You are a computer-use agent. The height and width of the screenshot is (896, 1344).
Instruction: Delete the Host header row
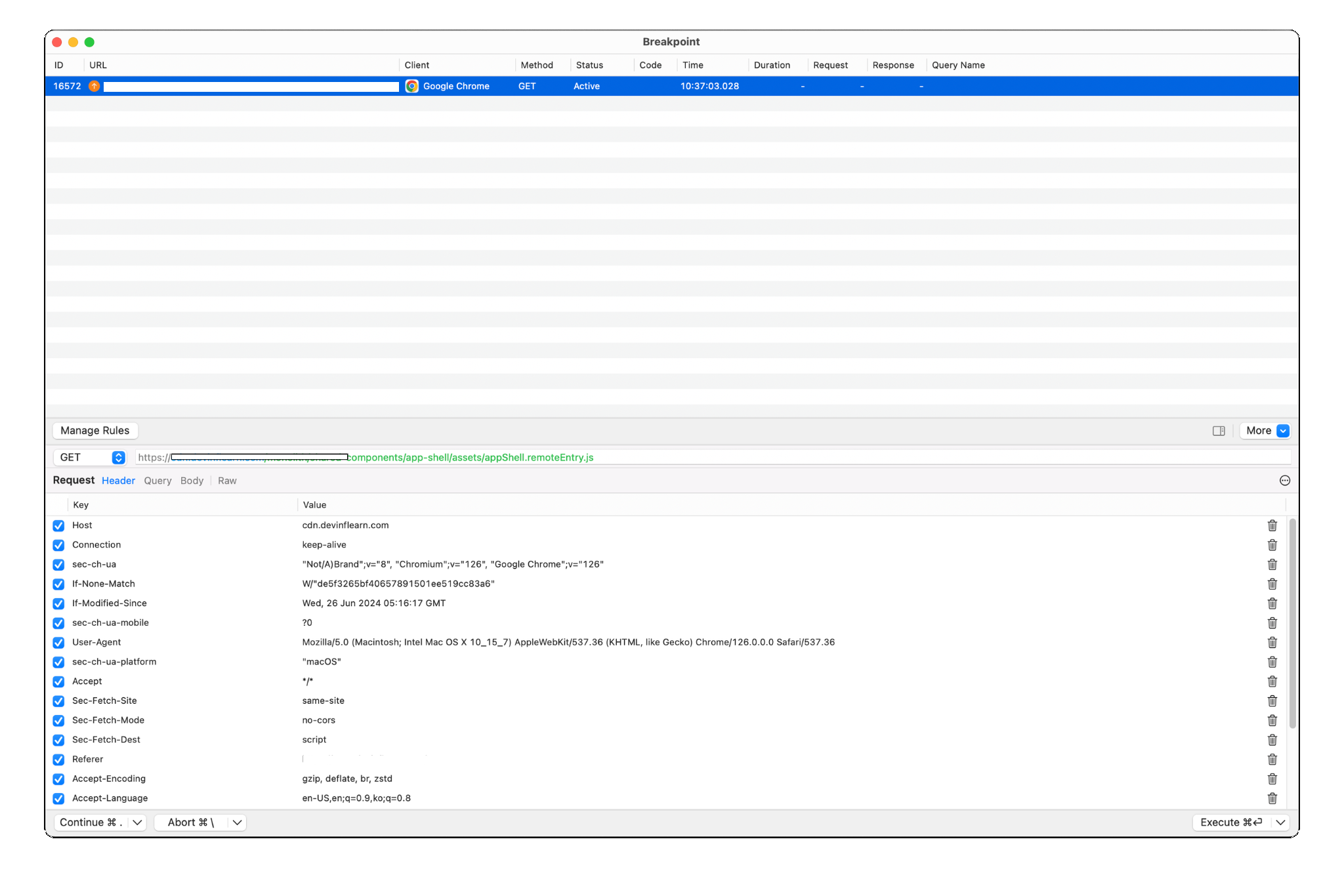(1272, 525)
